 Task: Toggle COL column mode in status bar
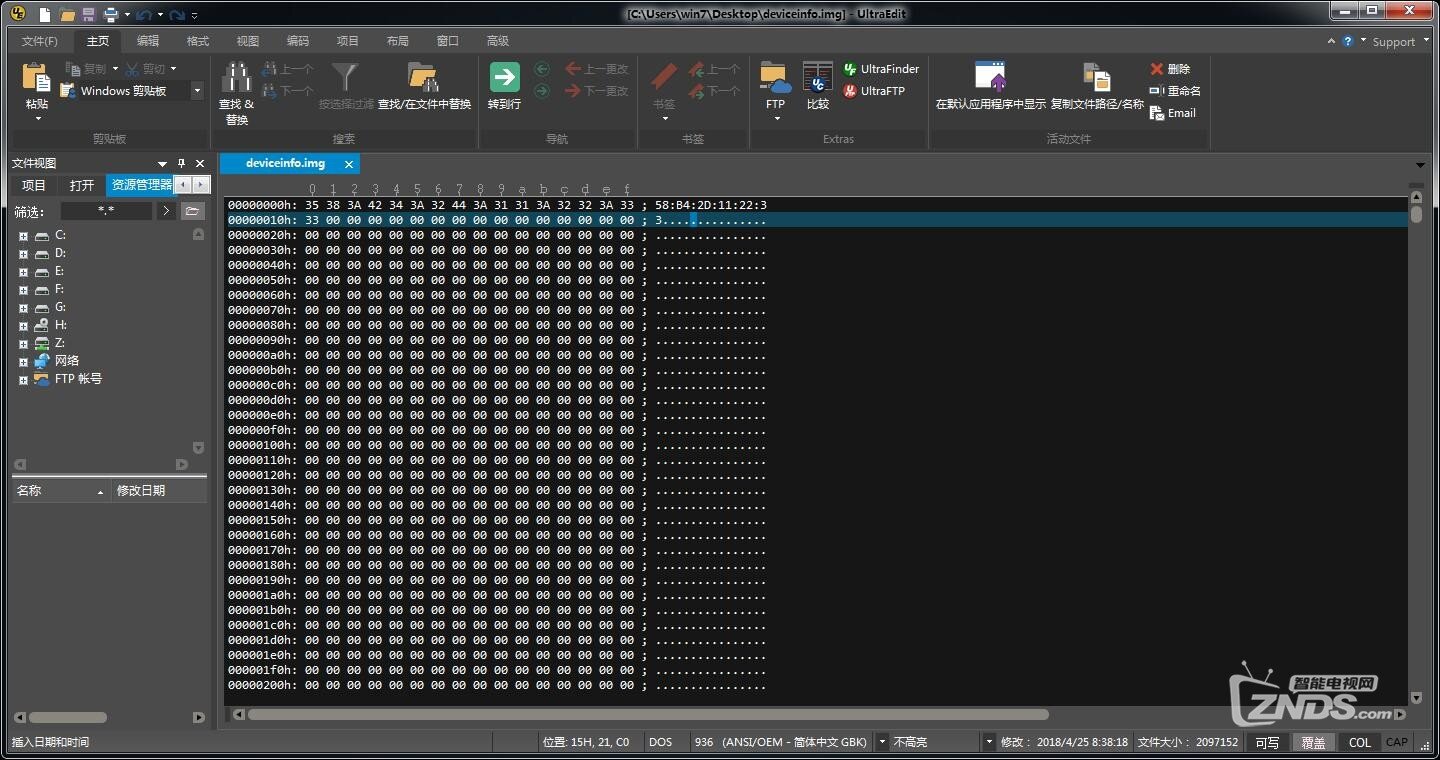pos(1360,742)
